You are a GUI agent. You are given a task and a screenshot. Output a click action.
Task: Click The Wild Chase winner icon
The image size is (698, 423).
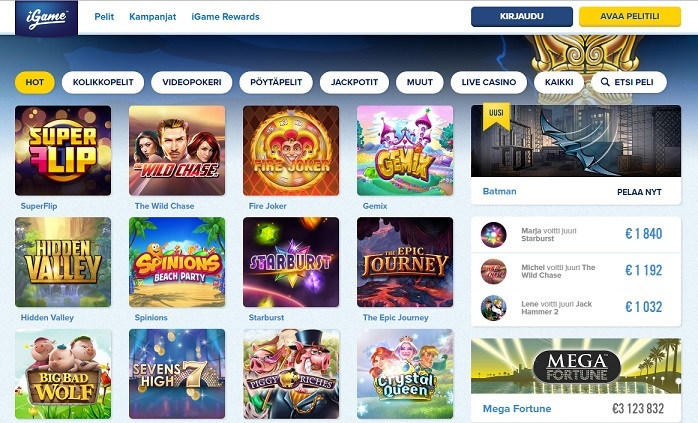(x=493, y=271)
